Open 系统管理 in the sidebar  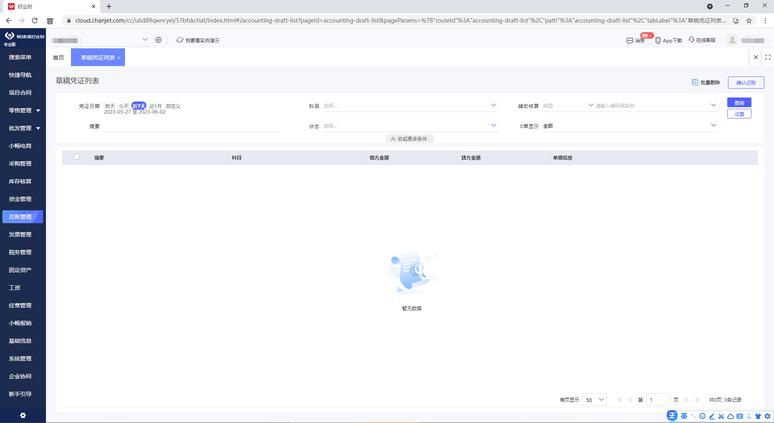pos(20,358)
